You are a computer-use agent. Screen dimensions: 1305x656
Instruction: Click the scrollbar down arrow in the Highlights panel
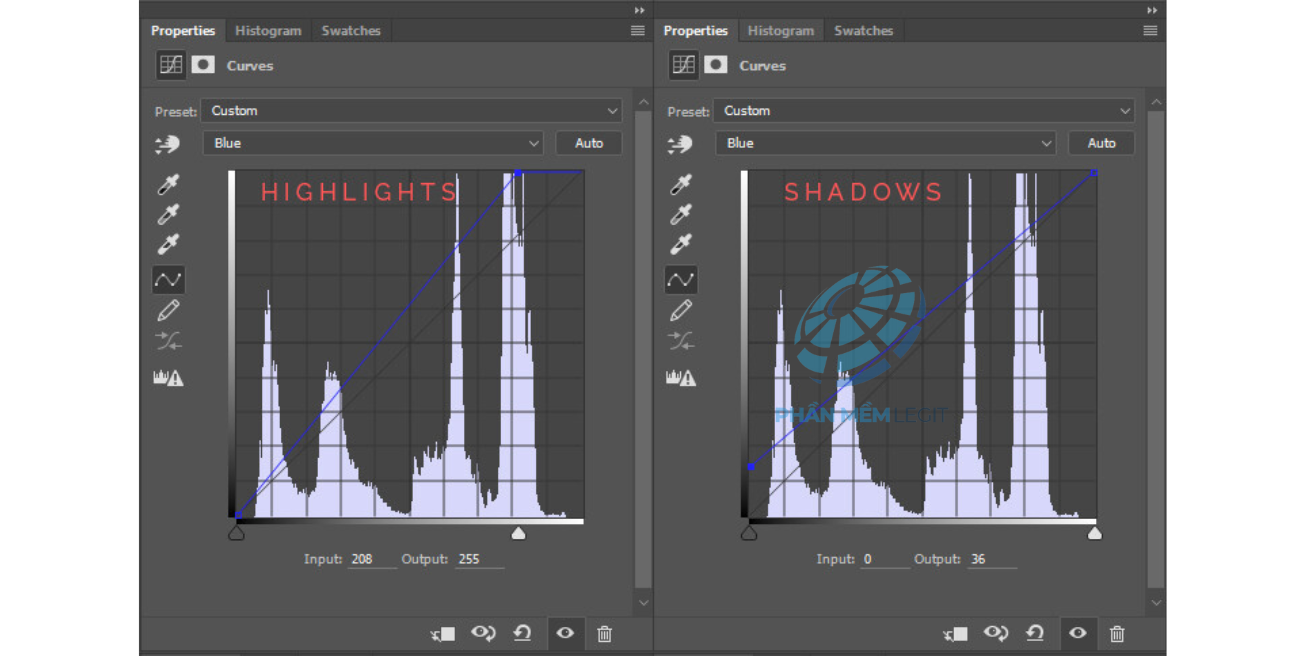(643, 603)
